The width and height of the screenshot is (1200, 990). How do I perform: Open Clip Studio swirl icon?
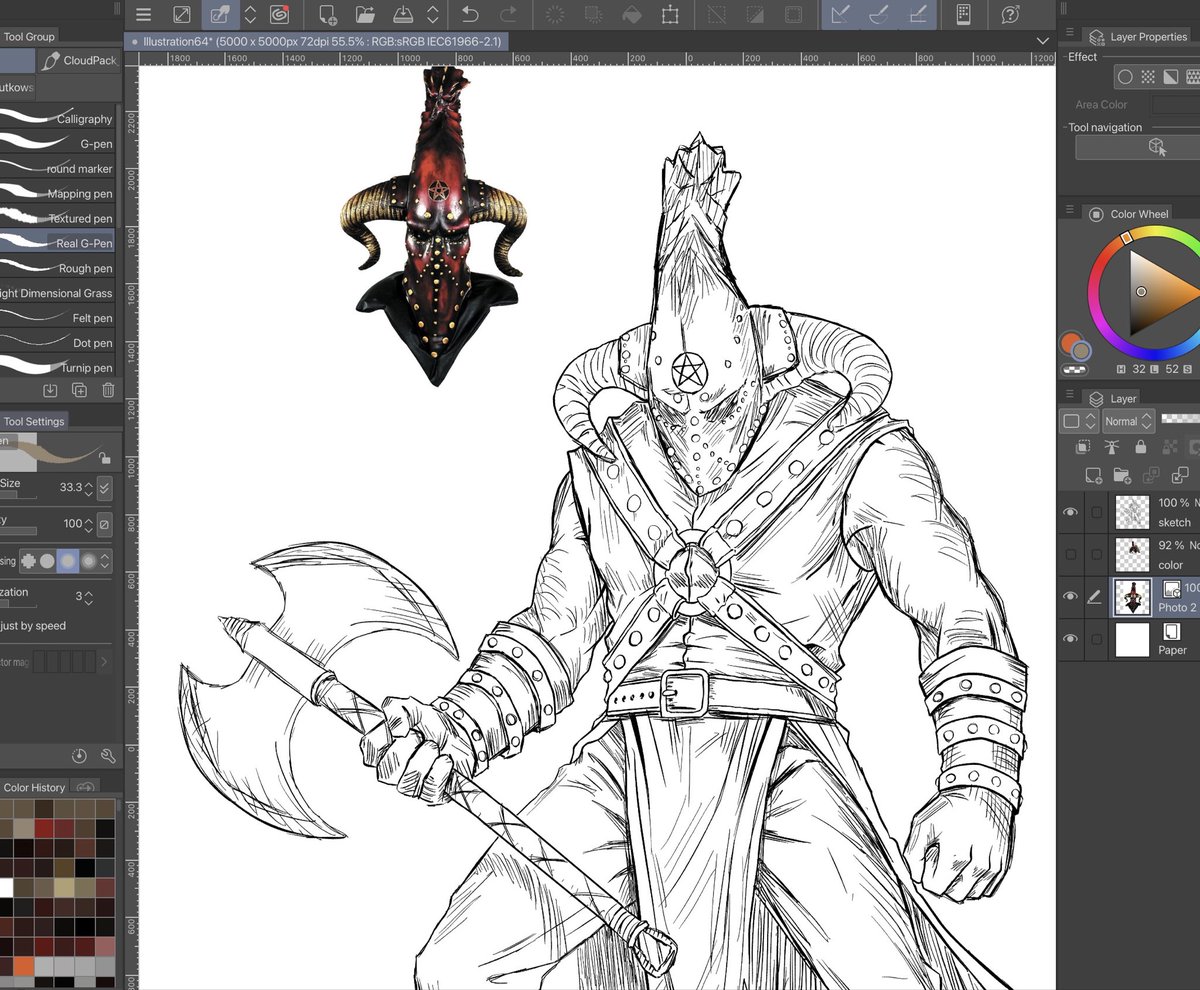280,14
